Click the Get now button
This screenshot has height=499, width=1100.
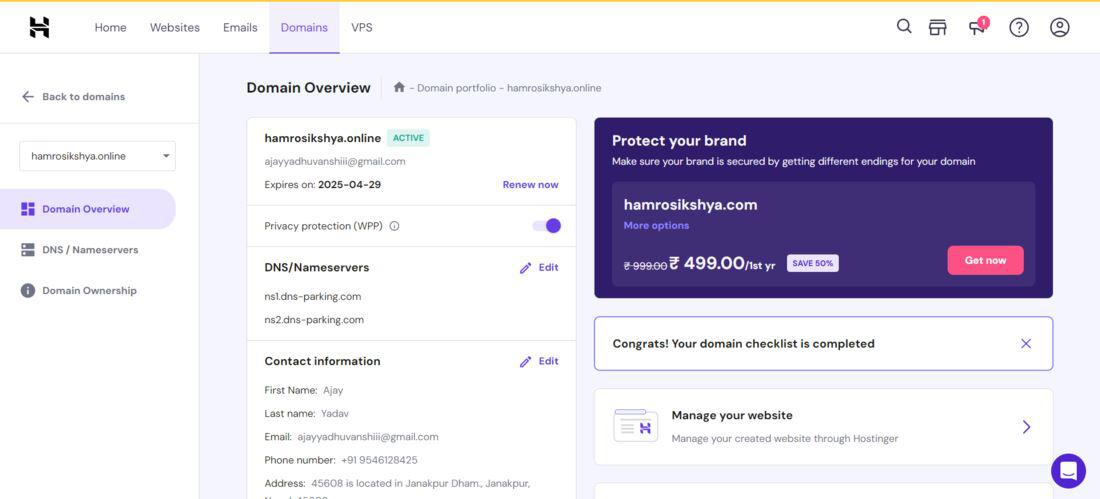[x=985, y=260]
